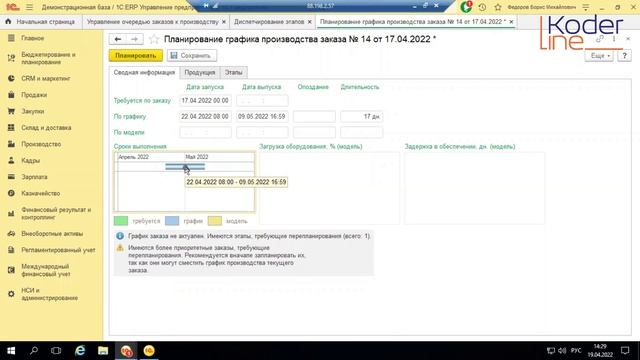The height and width of the screenshot is (360, 640).
Task: Open the Кадры section
Action: tap(31, 160)
